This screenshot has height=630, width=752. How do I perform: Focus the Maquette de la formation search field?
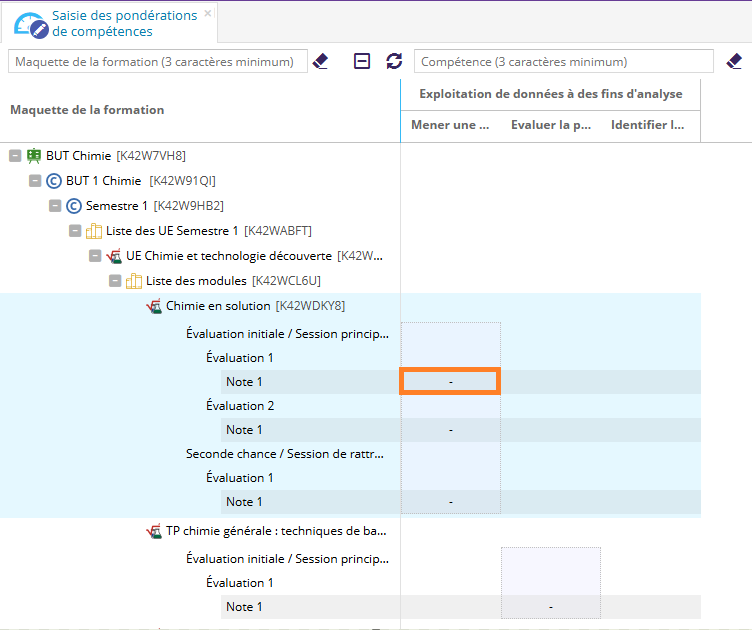(157, 62)
